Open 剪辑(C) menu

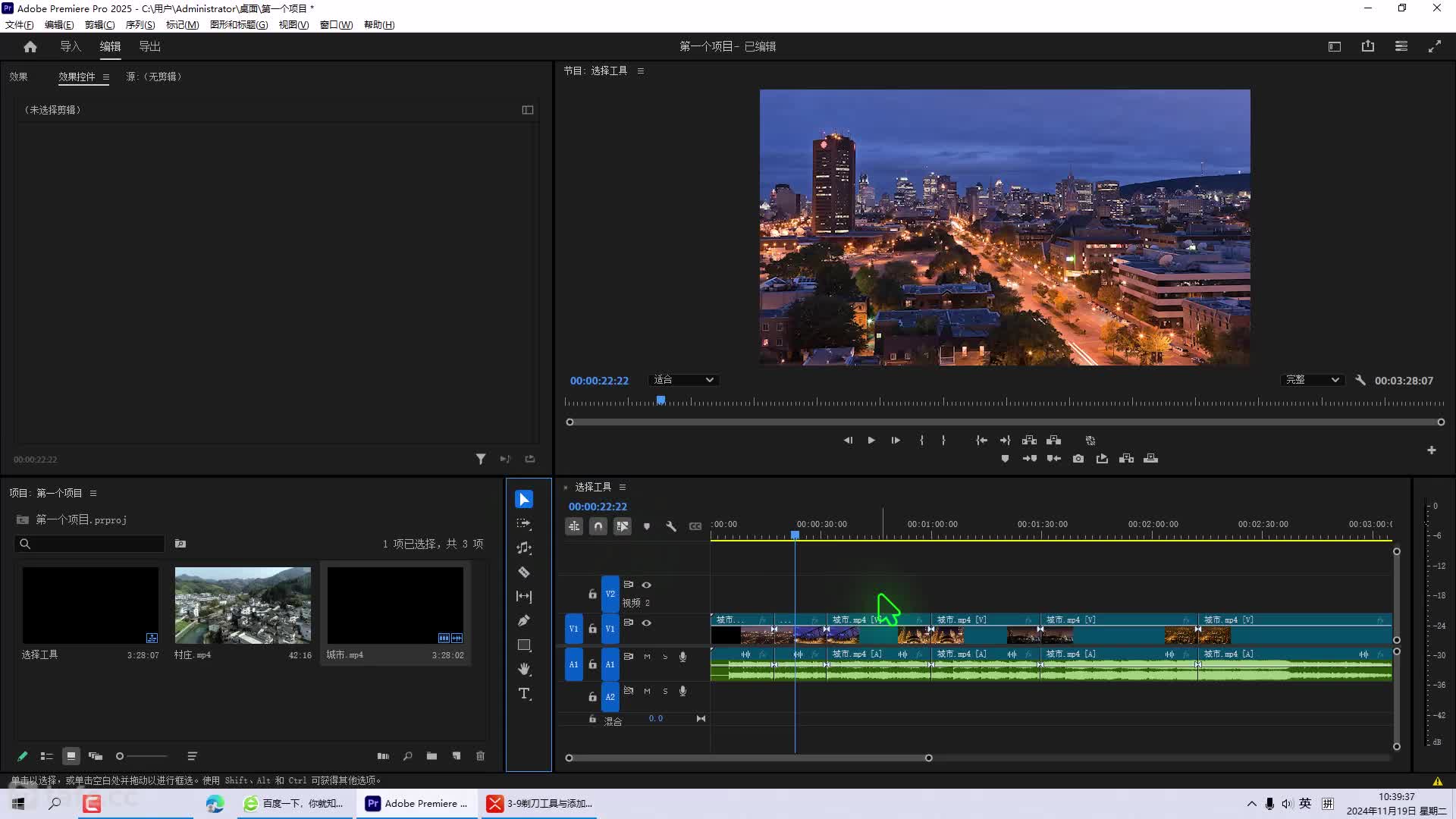coord(99,24)
